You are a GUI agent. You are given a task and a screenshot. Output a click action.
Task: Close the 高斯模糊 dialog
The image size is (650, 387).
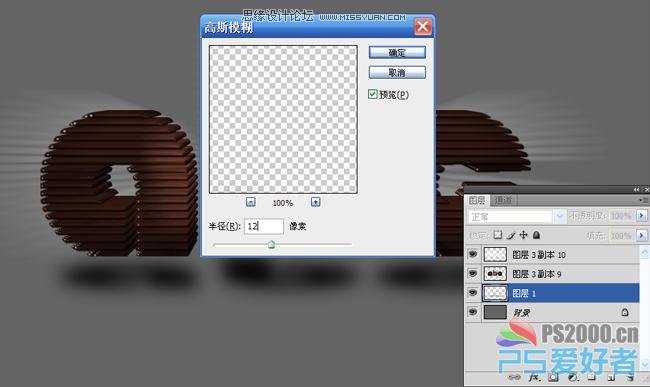tap(423, 27)
